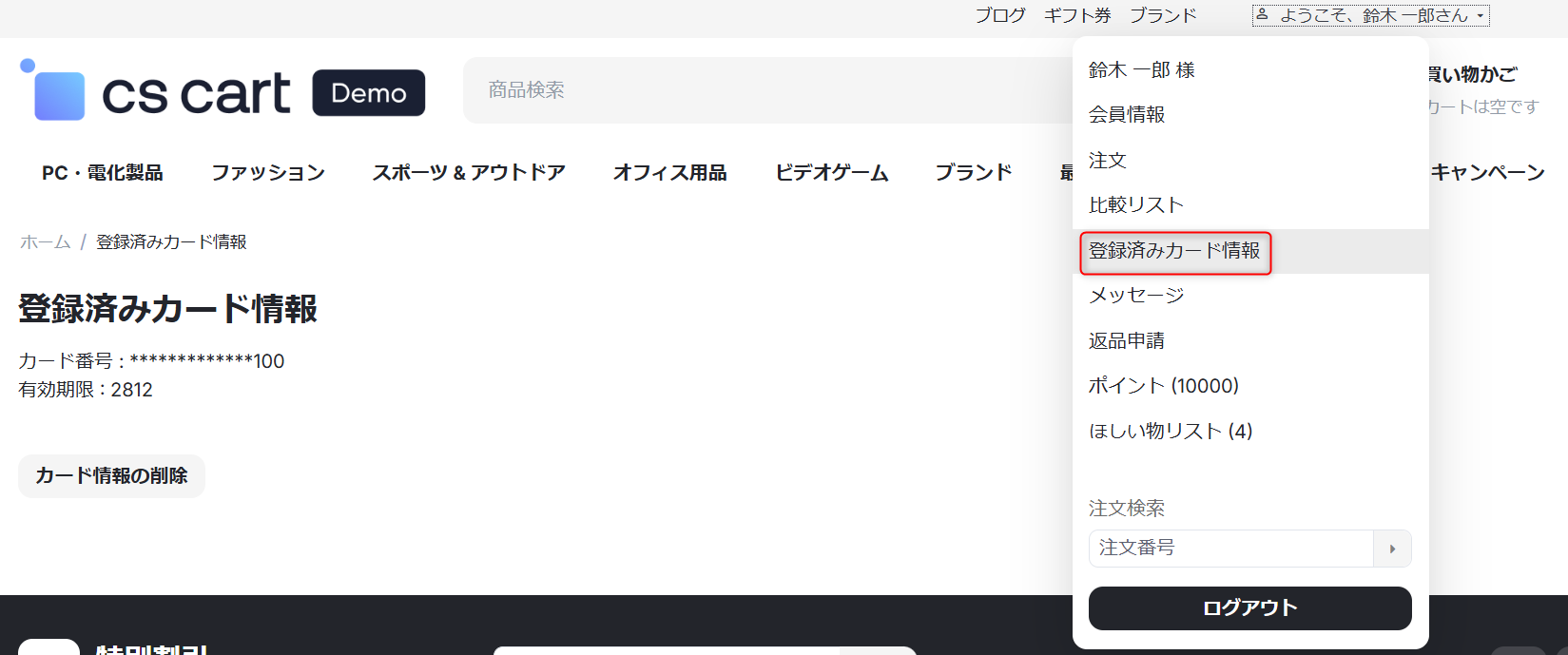Click the CS-Cart logo icon
This screenshot has height=655, width=1568.
pos(53,90)
